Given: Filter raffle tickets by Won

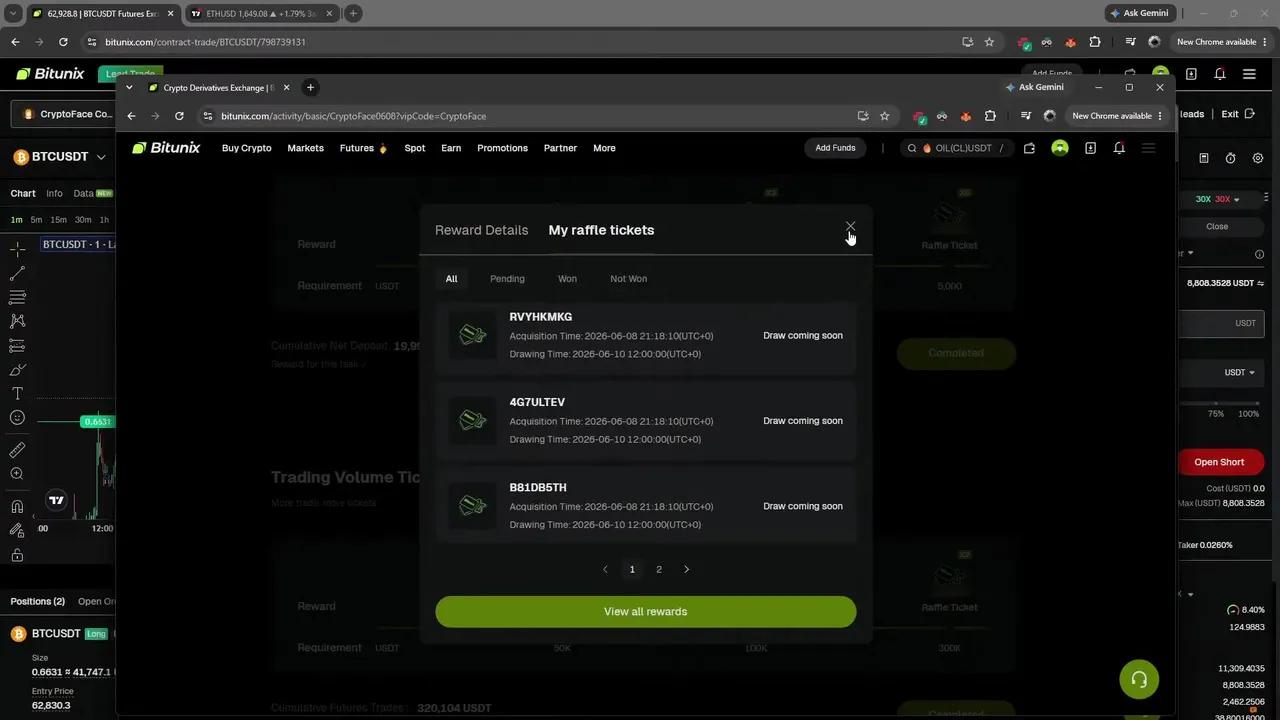Looking at the screenshot, I should [x=567, y=279].
